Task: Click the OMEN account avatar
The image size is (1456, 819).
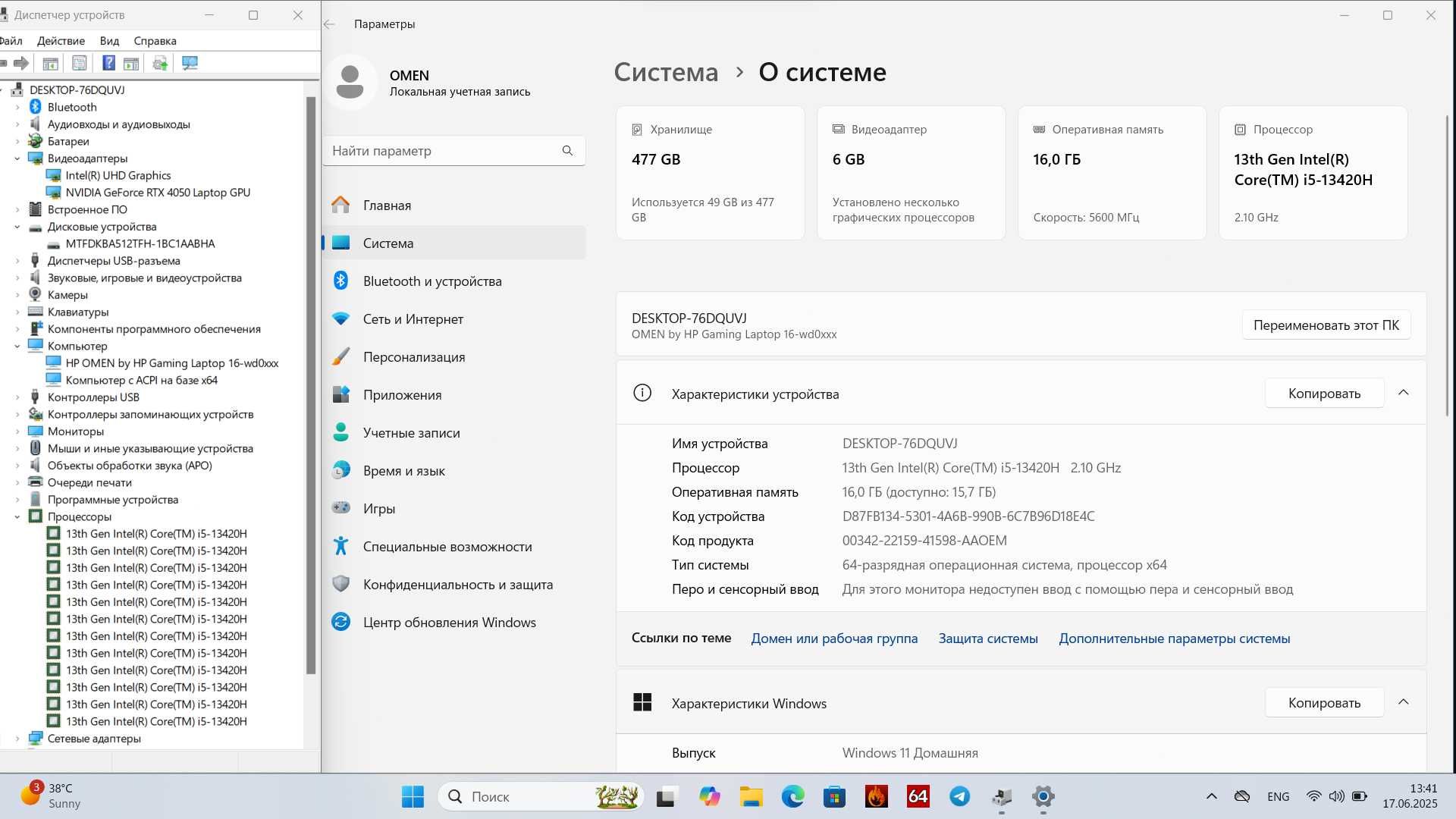Action: pos(350,82)
